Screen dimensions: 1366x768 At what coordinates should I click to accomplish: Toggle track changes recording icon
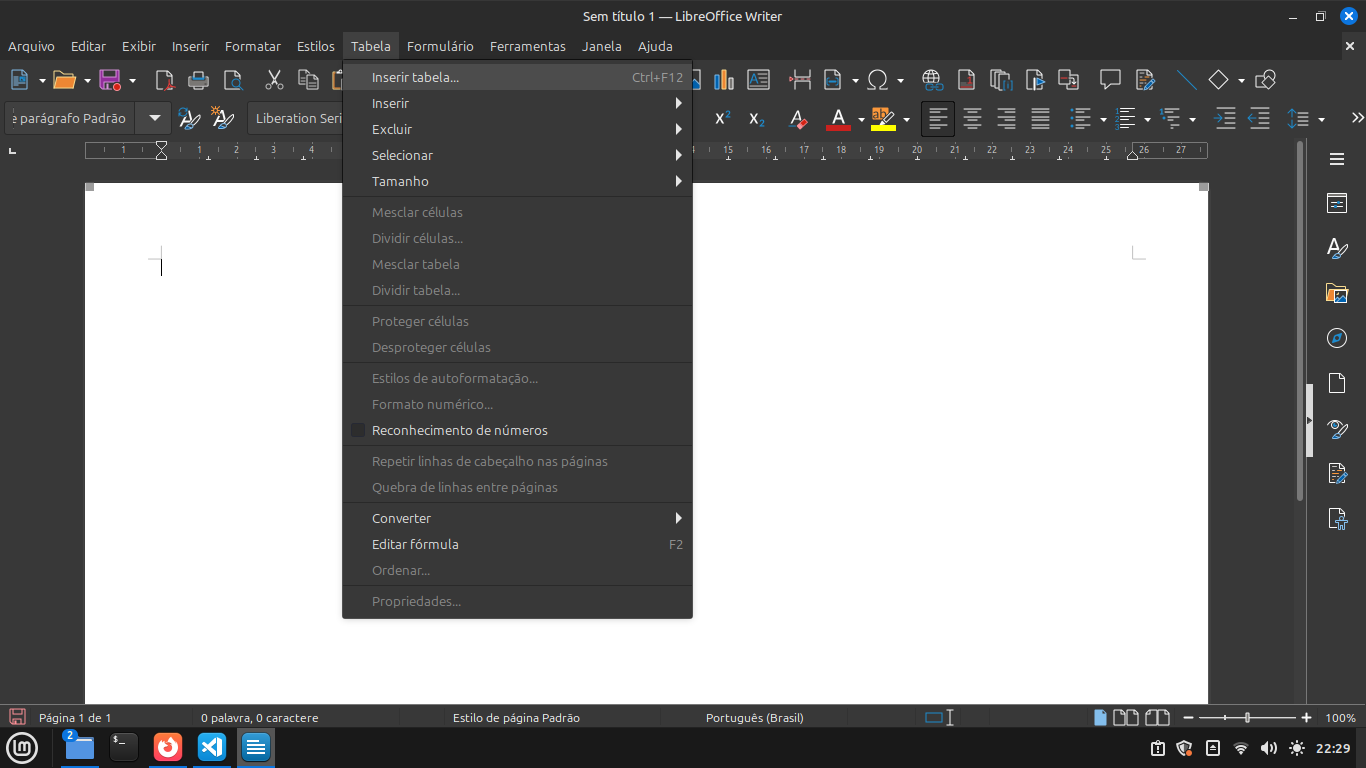(x=1145, y=80)
